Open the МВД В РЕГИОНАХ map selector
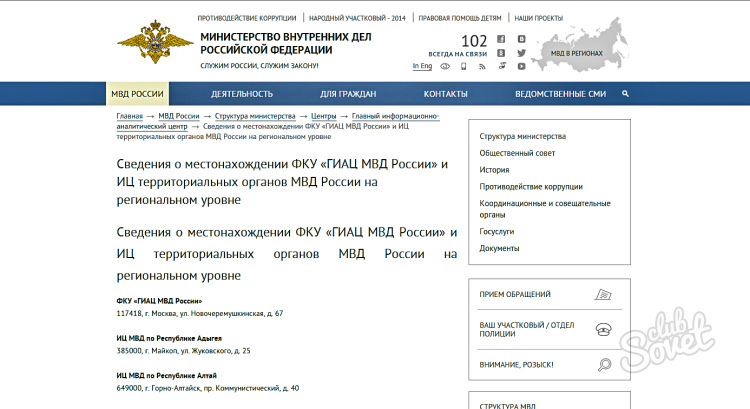This screenshot has width=750, height=409. [x=577, y=47]
